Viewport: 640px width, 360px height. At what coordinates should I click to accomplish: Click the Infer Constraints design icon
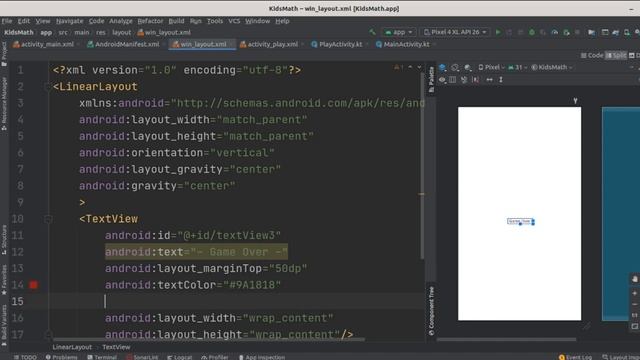[476, 80]
